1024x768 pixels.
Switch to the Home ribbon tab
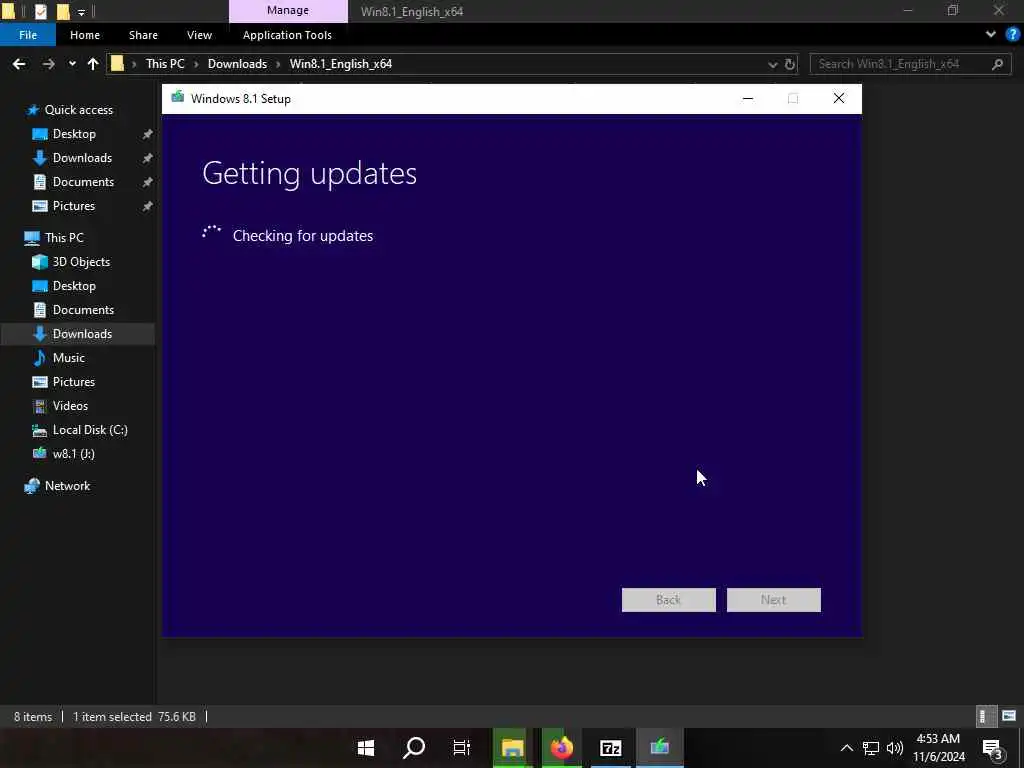point(85,35)
